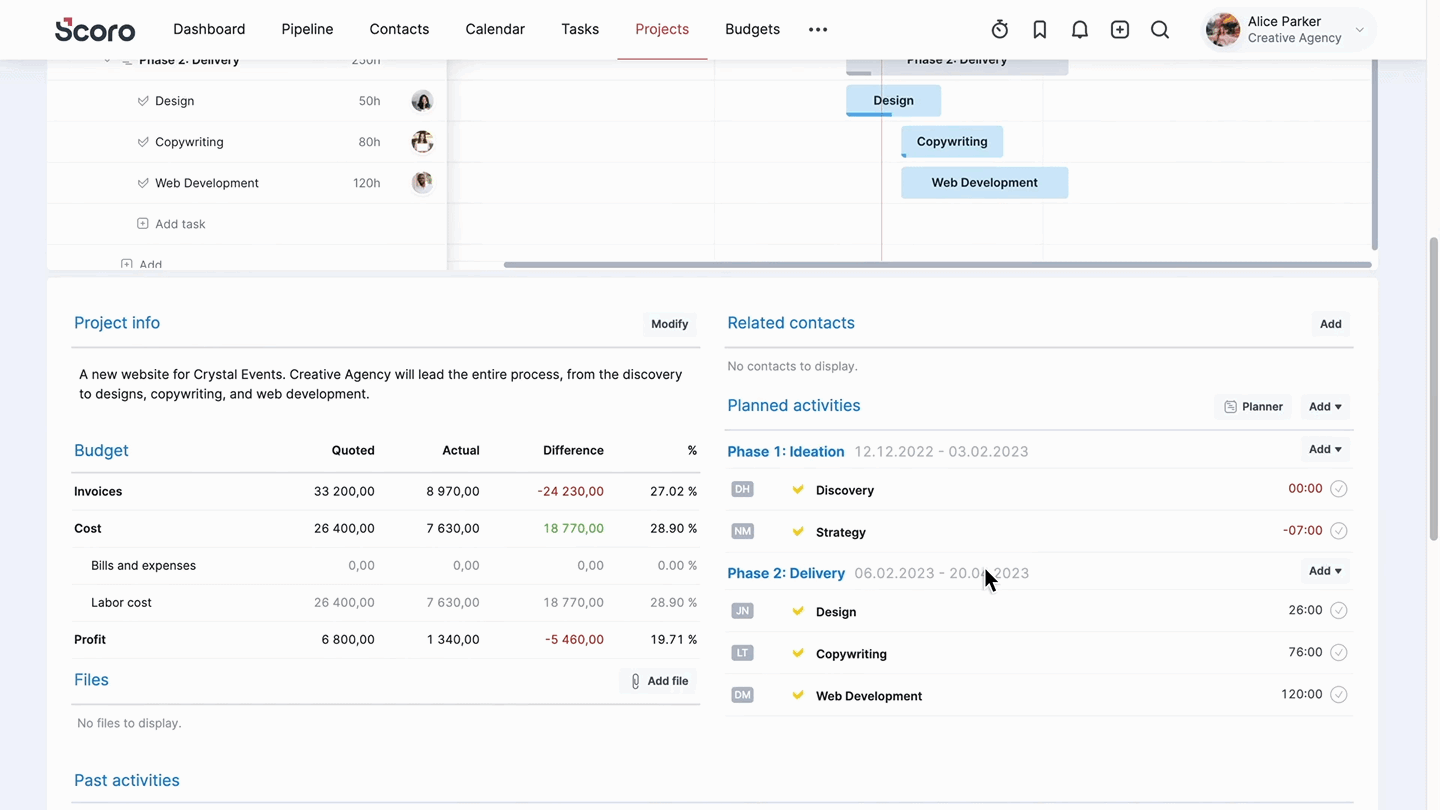
Task: Click the NM badge beside Strategy
Action: 742,531
